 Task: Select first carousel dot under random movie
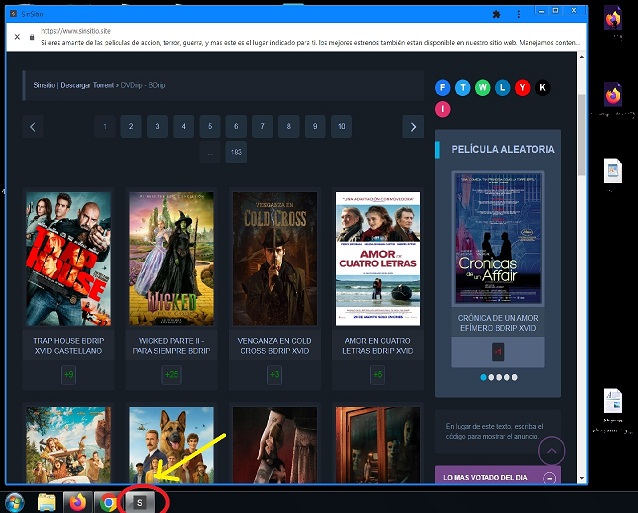point(485,377)
